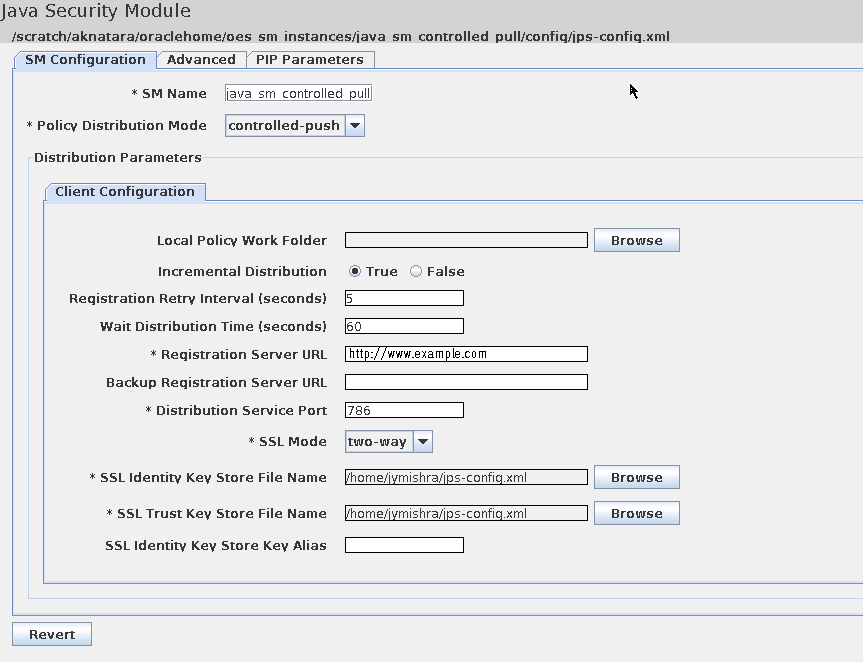Select the Client Configuration tab
Image resolution: width=863 pixels, height=662 pixels.
(125, 192)
